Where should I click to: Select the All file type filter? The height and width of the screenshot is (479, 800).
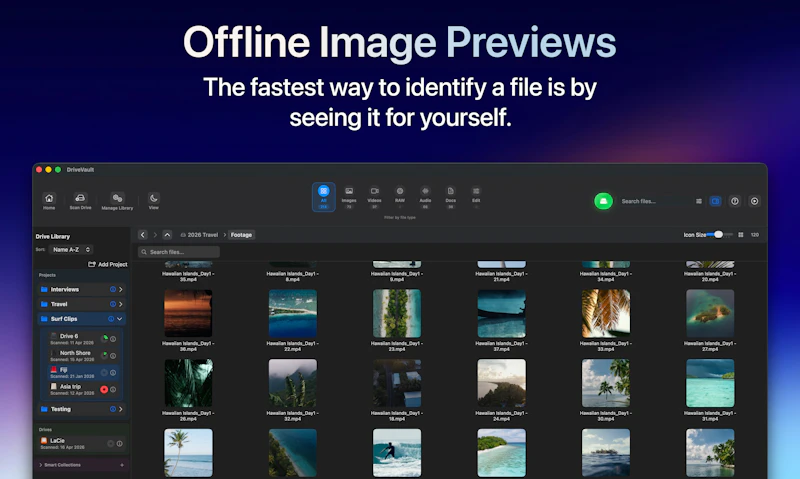click(x=323, y=196)
